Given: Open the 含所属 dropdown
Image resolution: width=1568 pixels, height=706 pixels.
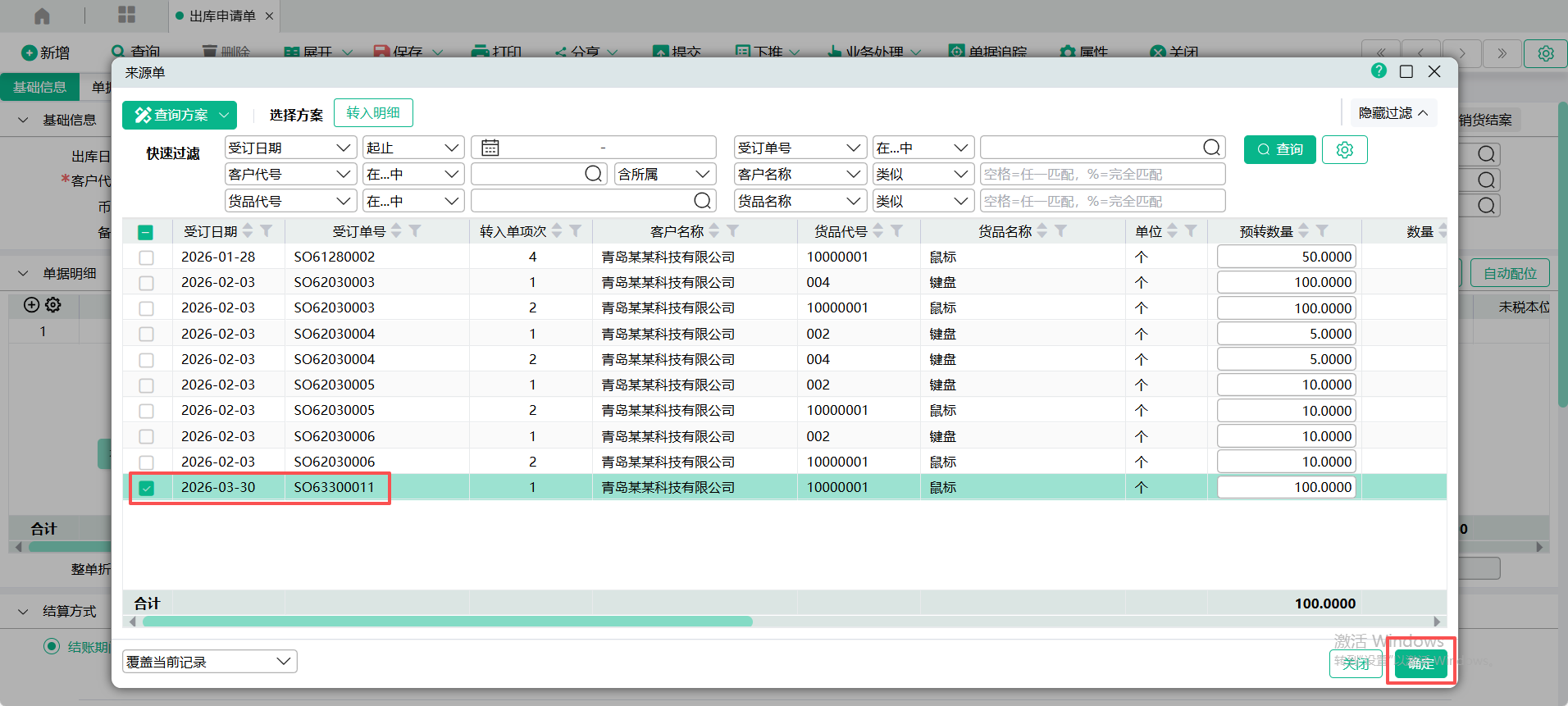Looking at the screenshot, I should (663, 174).
